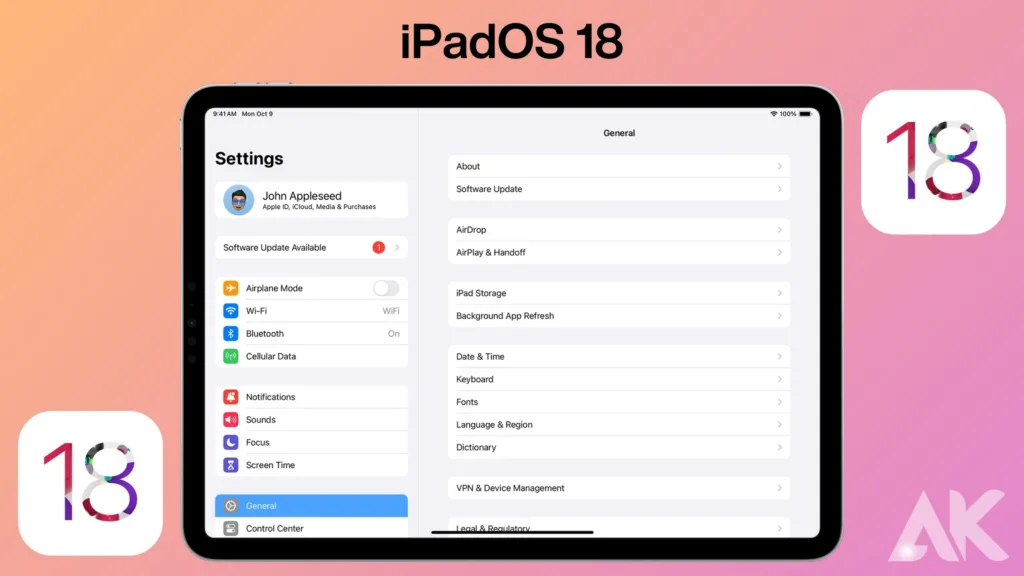Click the Background App Refresh chevron
The image size is (1024, 576).
(780, 315)
